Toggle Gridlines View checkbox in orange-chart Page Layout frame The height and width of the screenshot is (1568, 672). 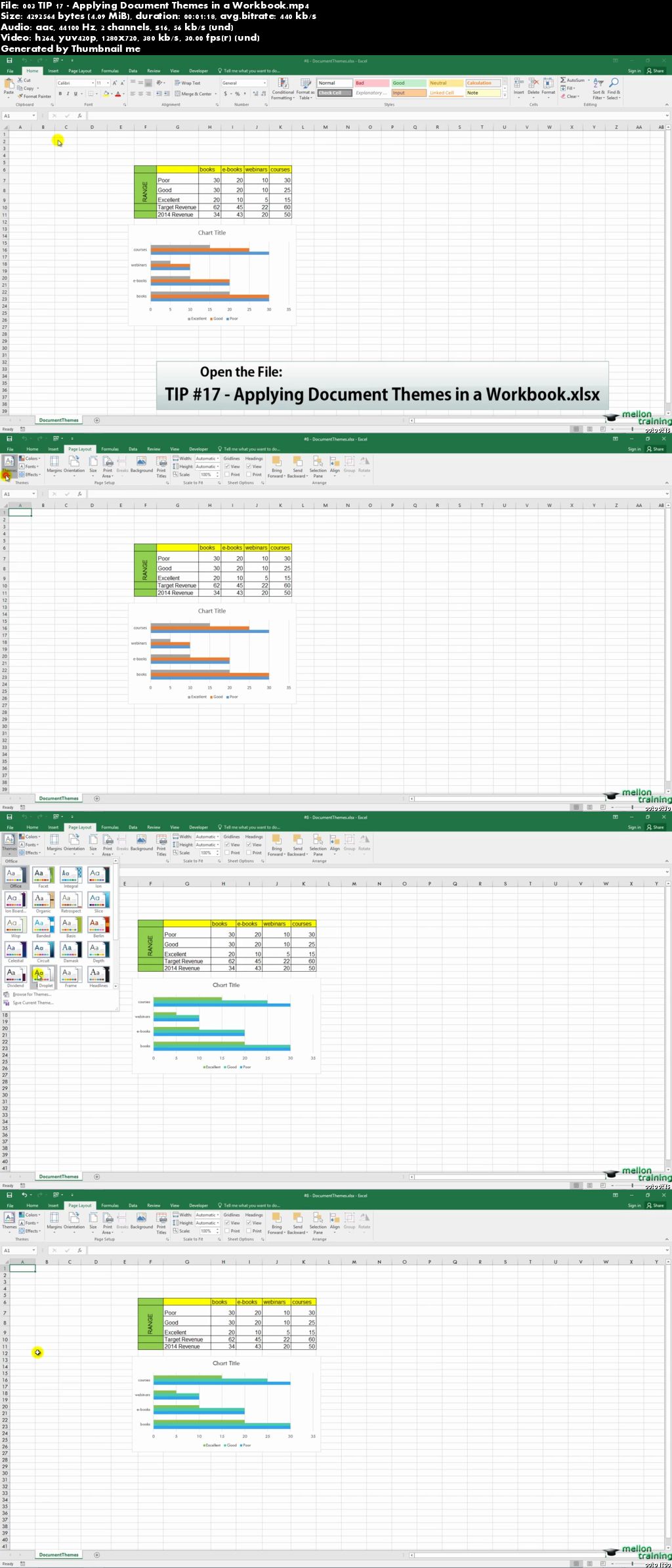[x=227, y=467]
